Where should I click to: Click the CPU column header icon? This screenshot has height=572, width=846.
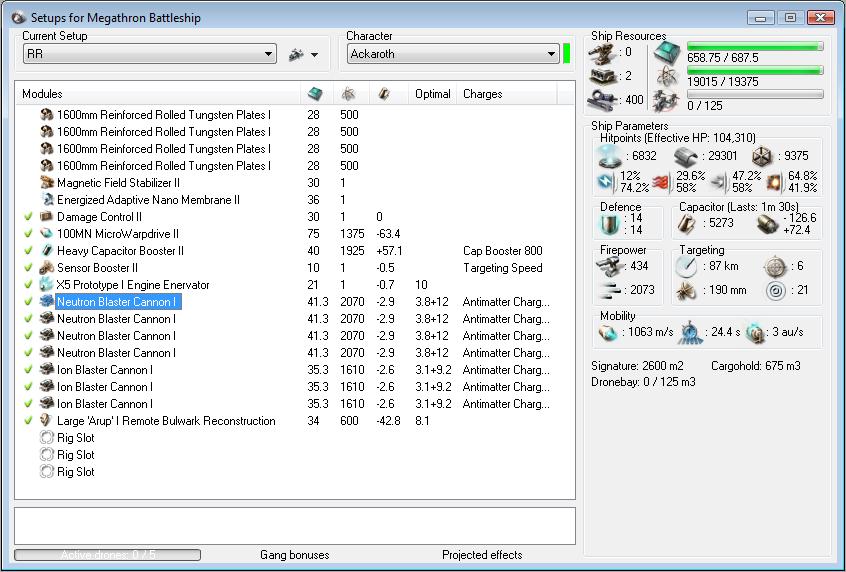pos(315,94)
